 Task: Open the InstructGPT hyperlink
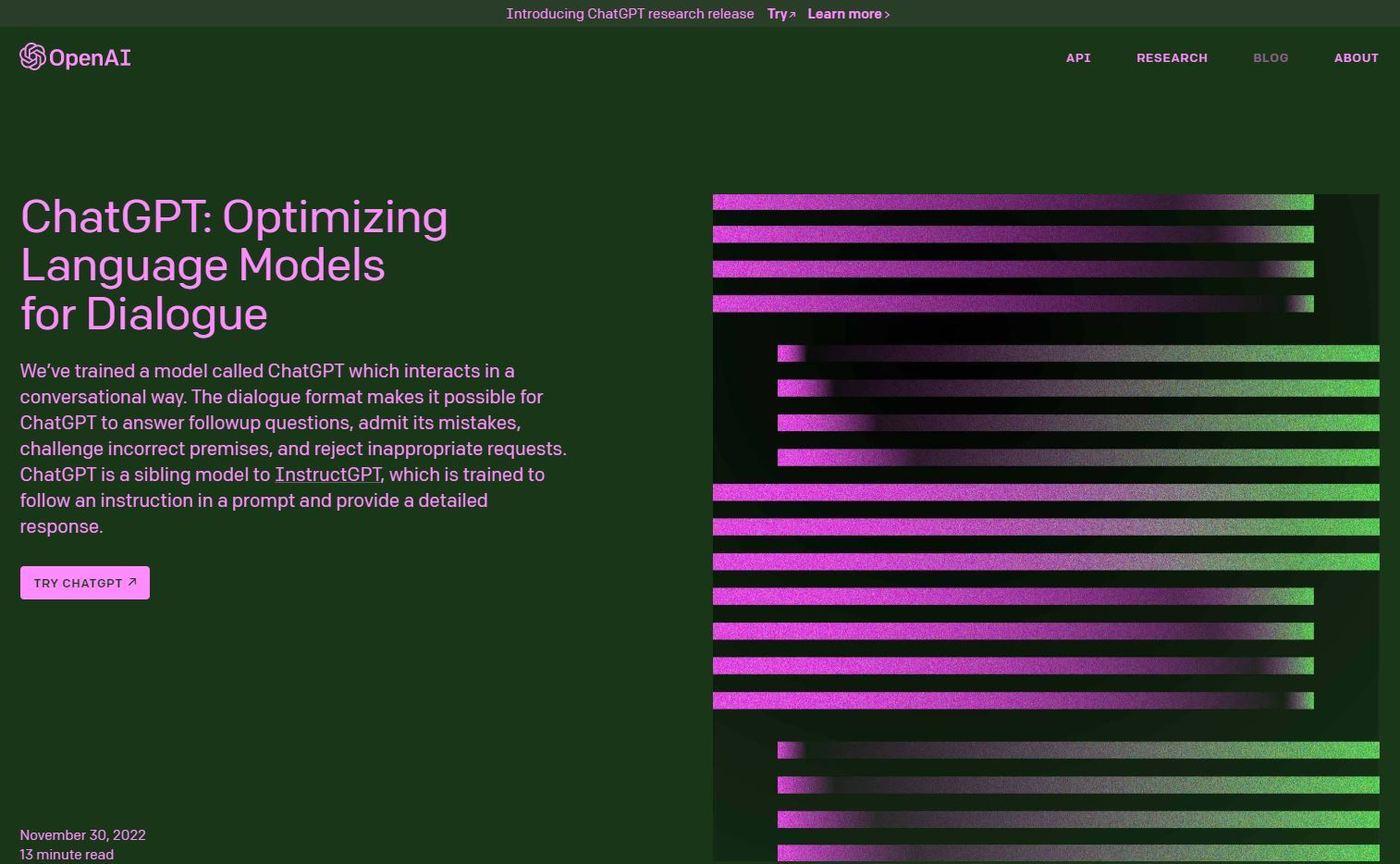(x=327, y=475)
